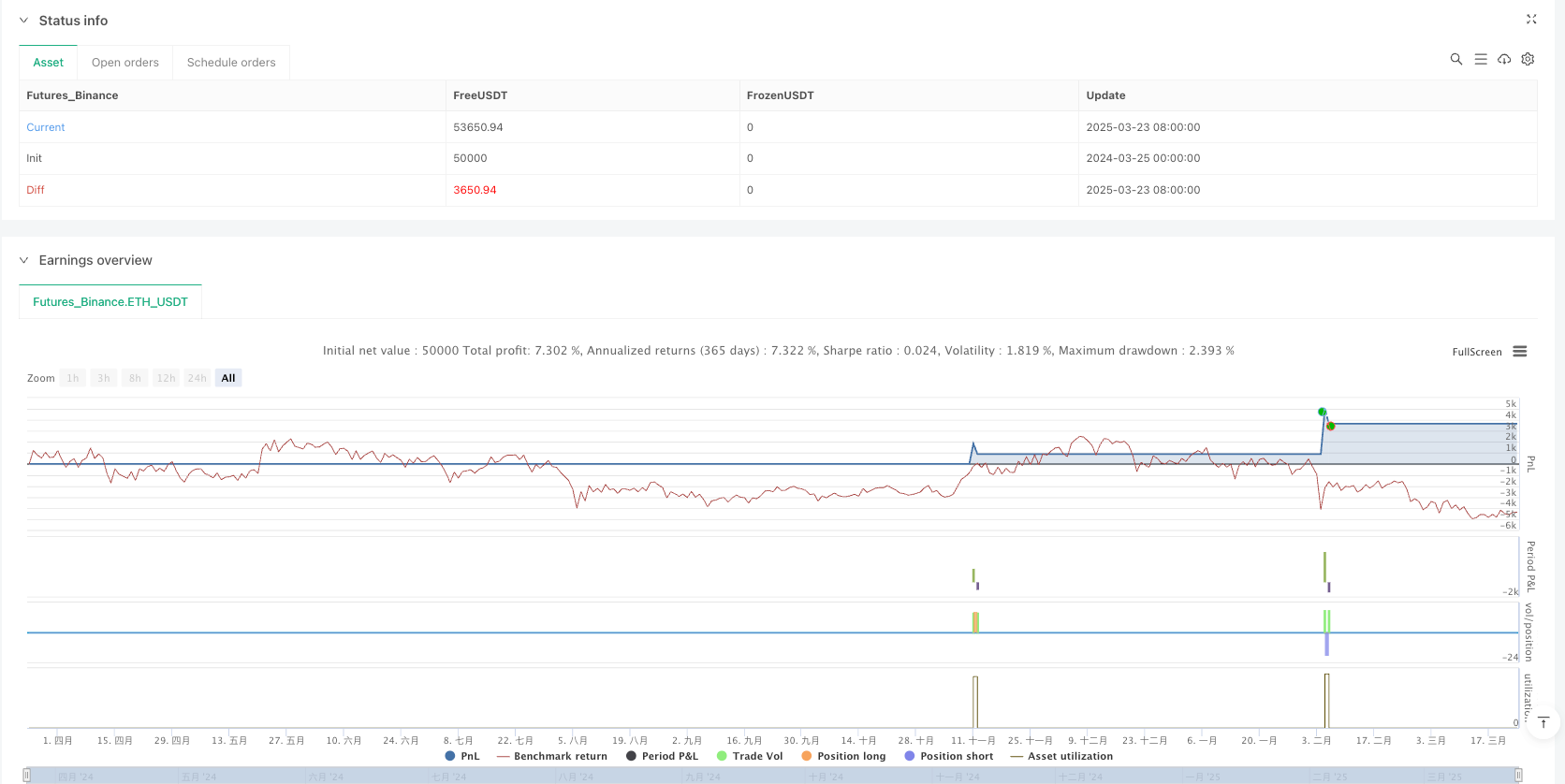Toggle Trade Vol legend item
Viewport: 1565px width, 784px height.
pyautogui.click(x=749, y=756)
